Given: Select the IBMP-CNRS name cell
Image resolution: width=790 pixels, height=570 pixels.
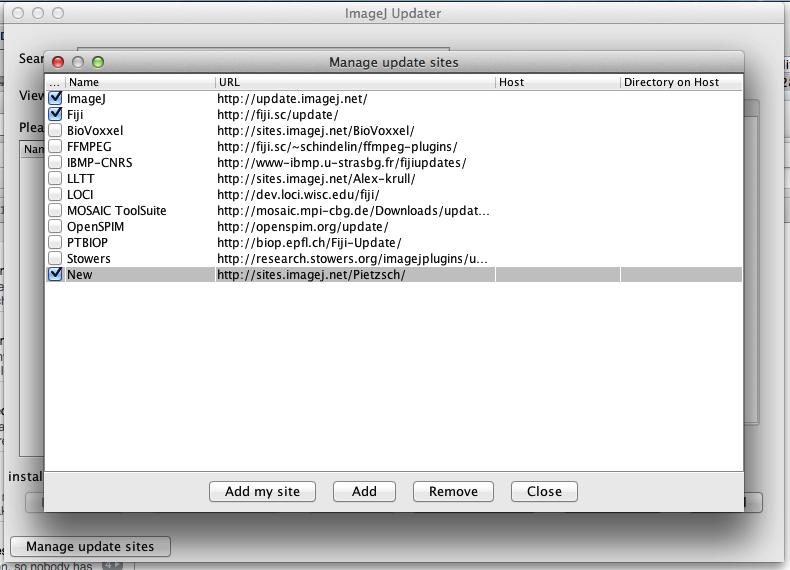Looking at the screenshot, I should (140, 163).
